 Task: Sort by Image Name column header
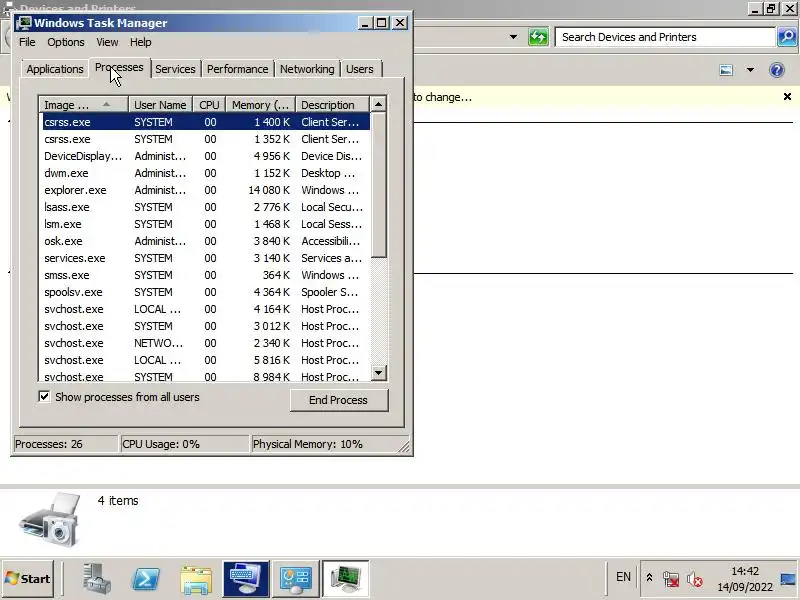coord(84,105)
